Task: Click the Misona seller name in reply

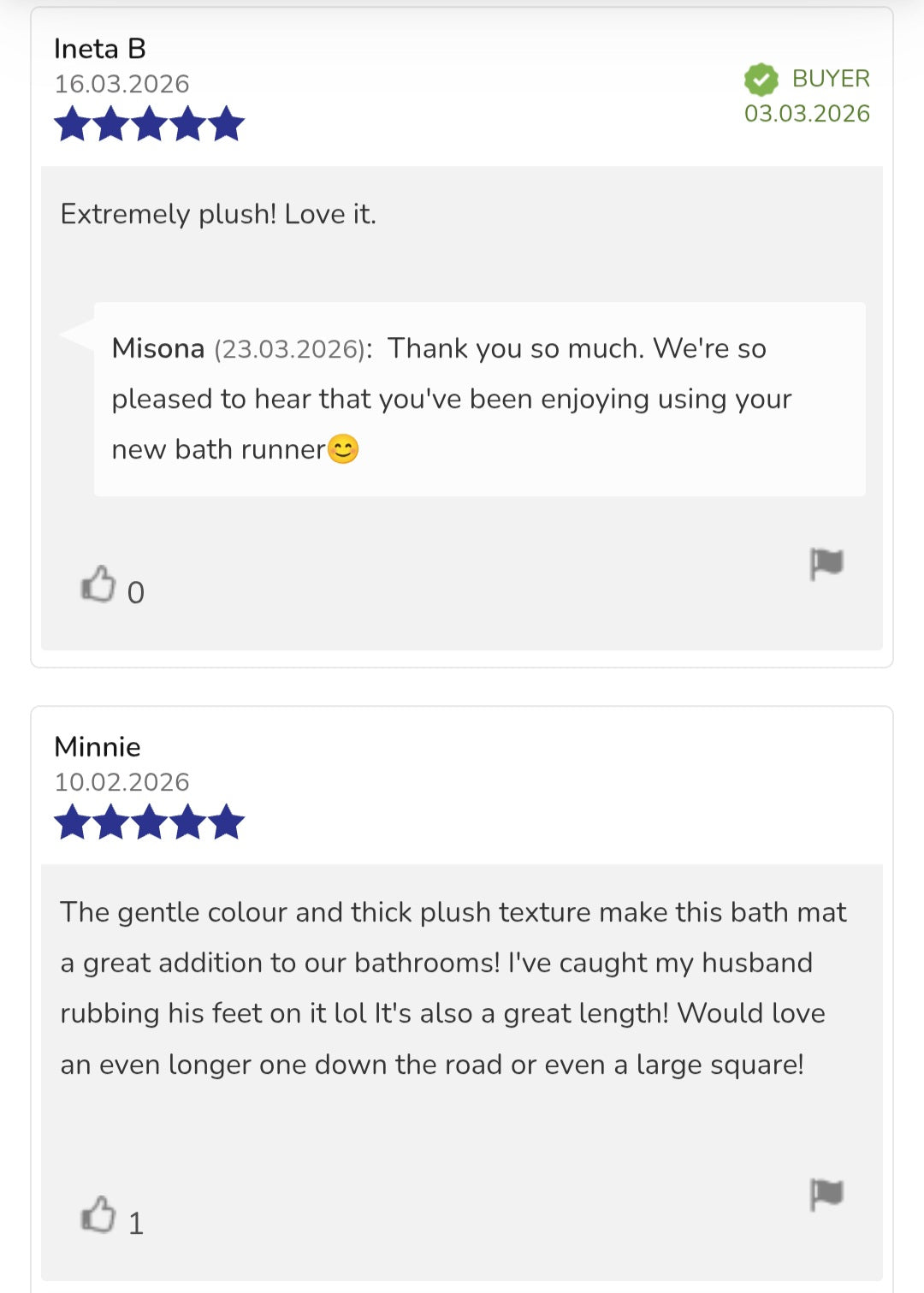Action: pyautogui.click(x=158, y=349)
